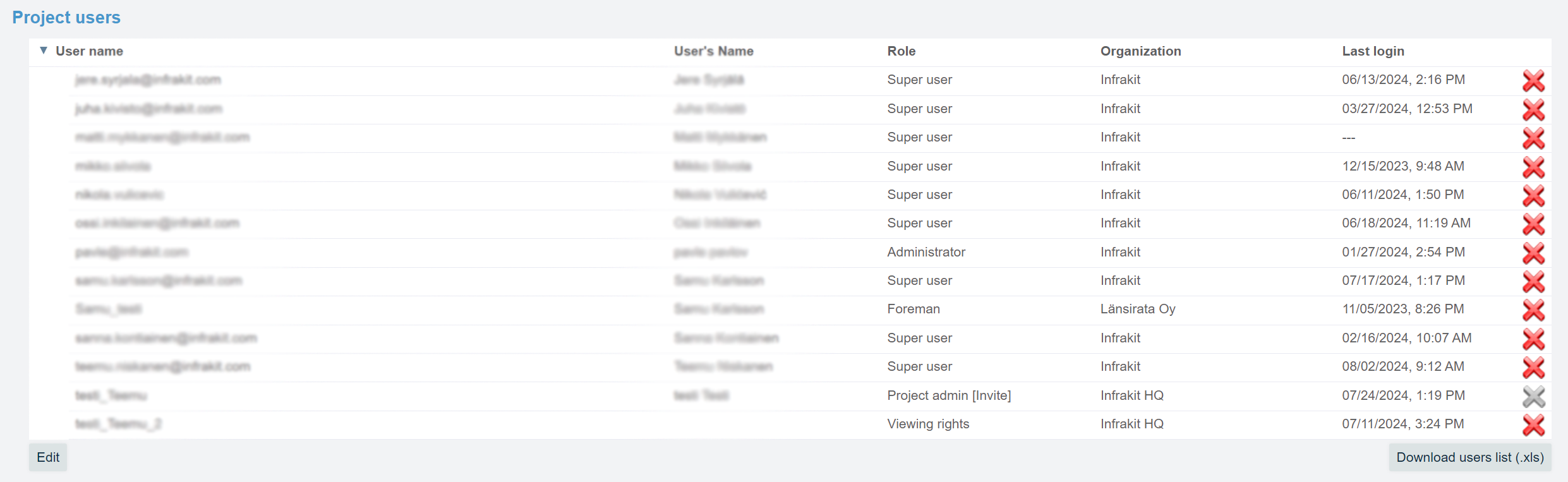Toggle the User name sort arrow
Screen dimensions: 1568x482
coord(44,51)
